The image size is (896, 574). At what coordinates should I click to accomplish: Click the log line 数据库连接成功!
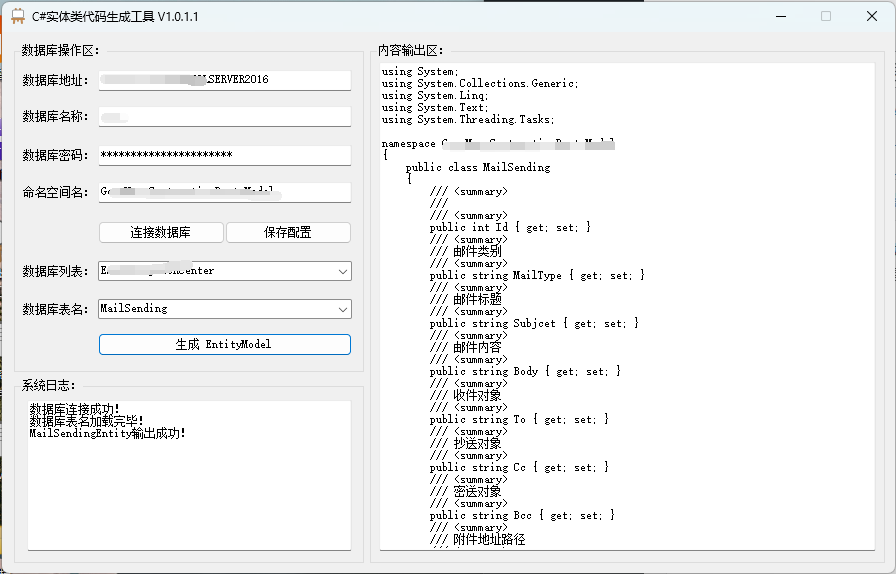coord(75,409)
